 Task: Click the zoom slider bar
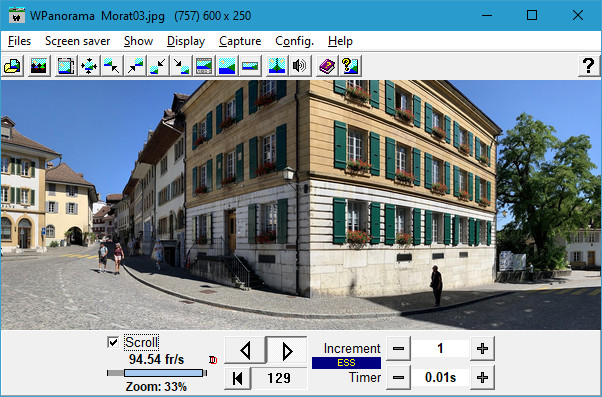pyautogui.click(x=157, y=373)
